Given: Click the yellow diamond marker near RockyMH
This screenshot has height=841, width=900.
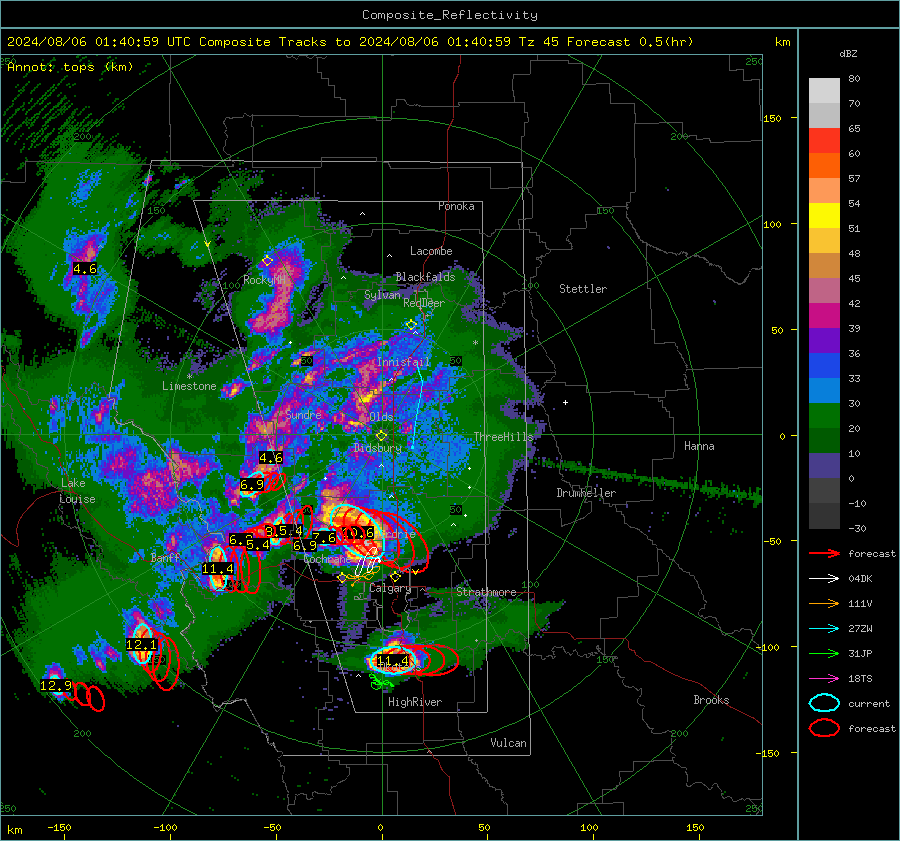Looking at the screenshot, I should (x=267, y=261).
